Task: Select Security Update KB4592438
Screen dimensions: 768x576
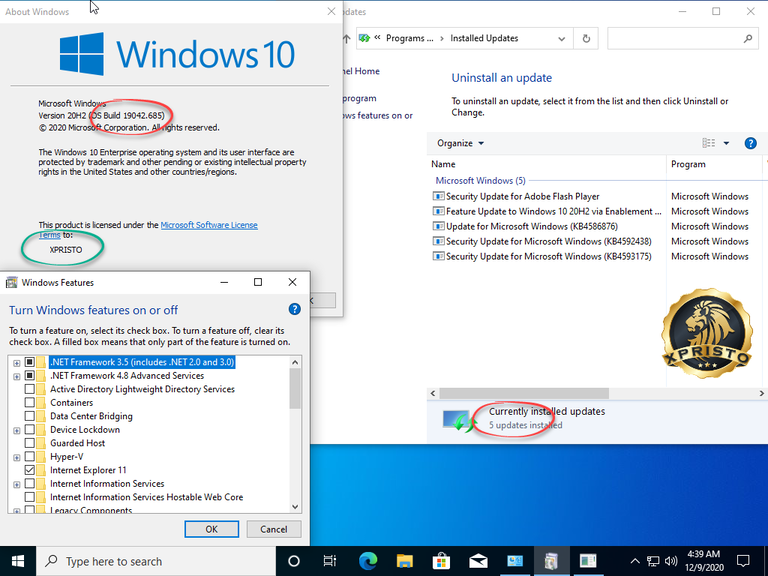Action: (542, 241)
